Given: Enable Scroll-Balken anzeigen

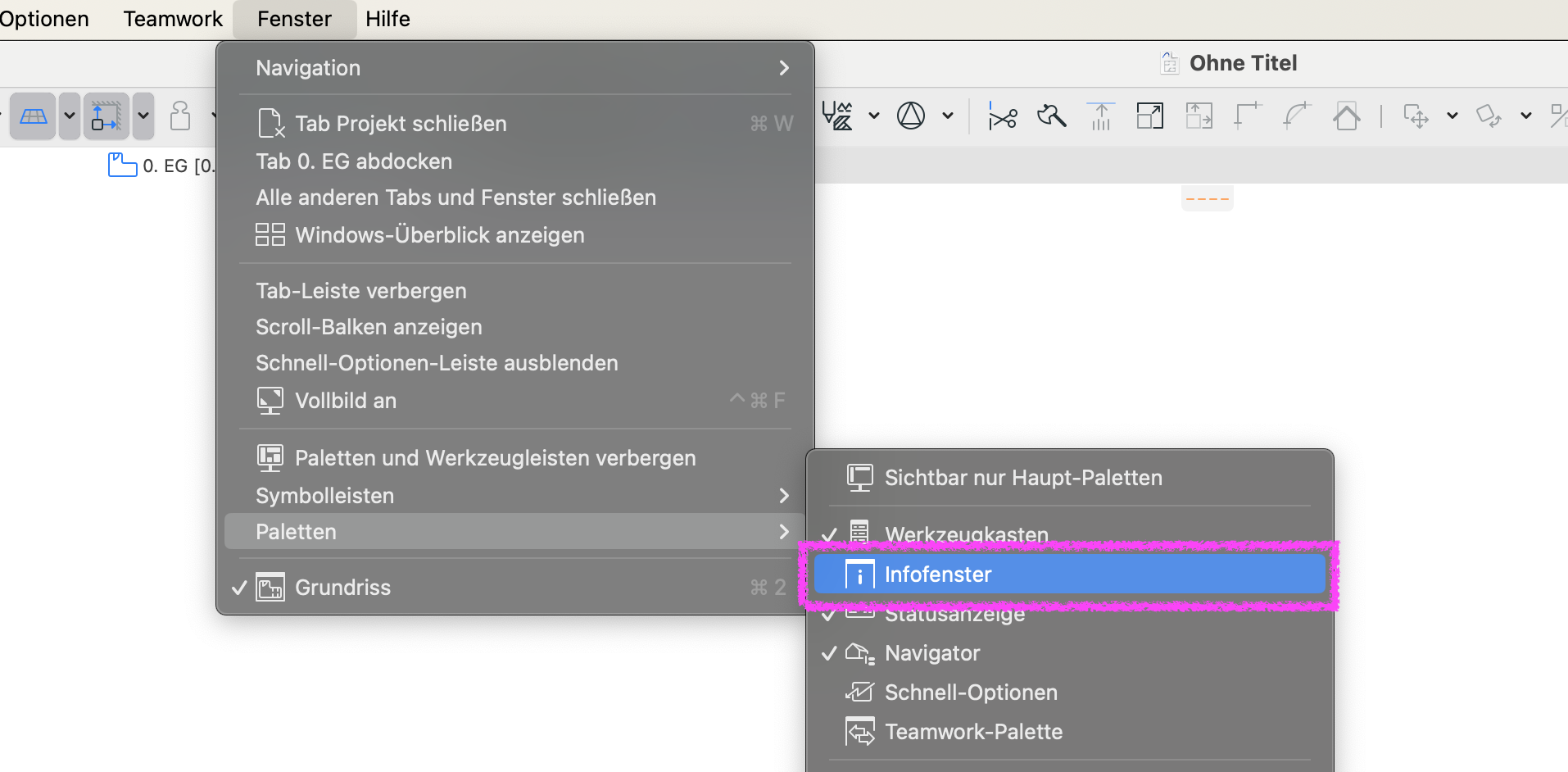Looking at the screenshot, I should [x=515, y=327].
